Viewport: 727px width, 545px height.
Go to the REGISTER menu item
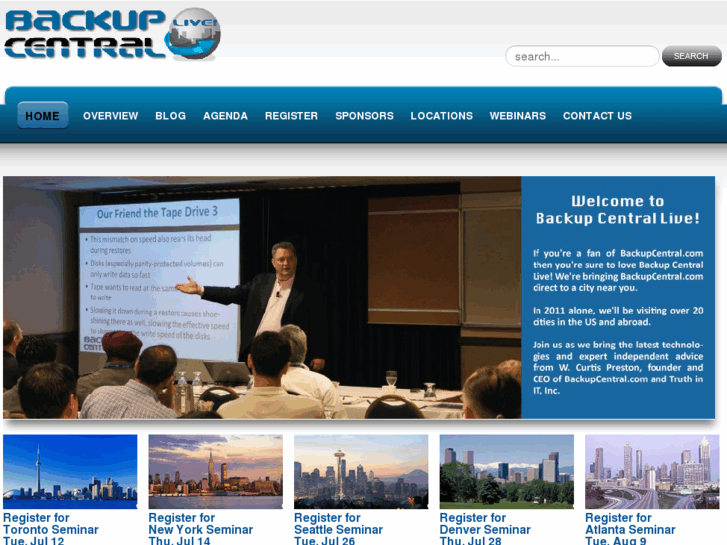click(291, 116)
